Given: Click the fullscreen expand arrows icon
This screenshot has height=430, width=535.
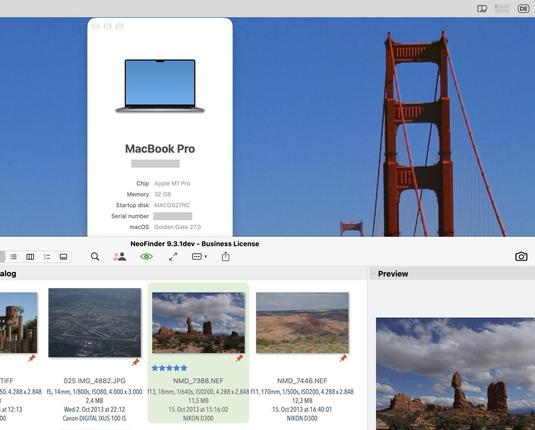Looking at the screenshot, I should coord(173,257).
